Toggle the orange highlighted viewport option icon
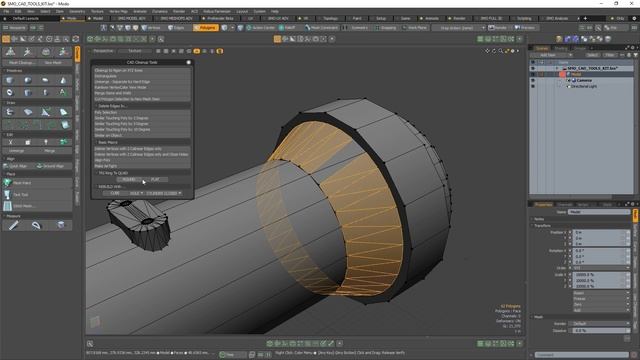Screen dimensions: 640x360 197,51
